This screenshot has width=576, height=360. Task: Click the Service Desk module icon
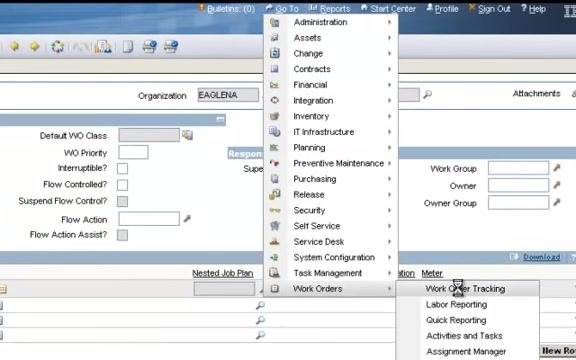click(x=274, y=242)
